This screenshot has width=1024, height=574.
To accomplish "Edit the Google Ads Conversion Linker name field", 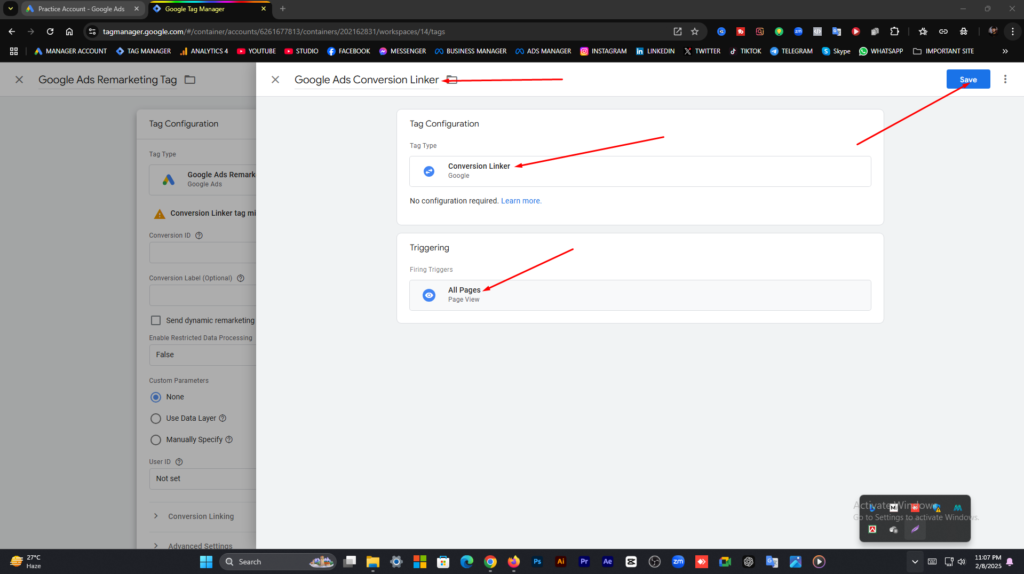I will point(366,80).
